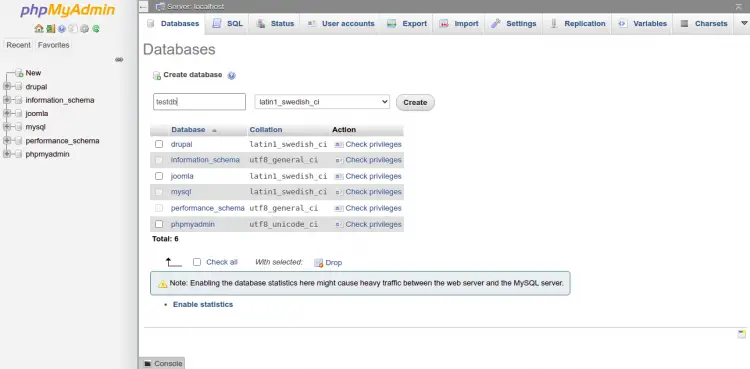750x369 pixels.
Task: Click privileges icon in the mysql row
Action: pos(339,192)
